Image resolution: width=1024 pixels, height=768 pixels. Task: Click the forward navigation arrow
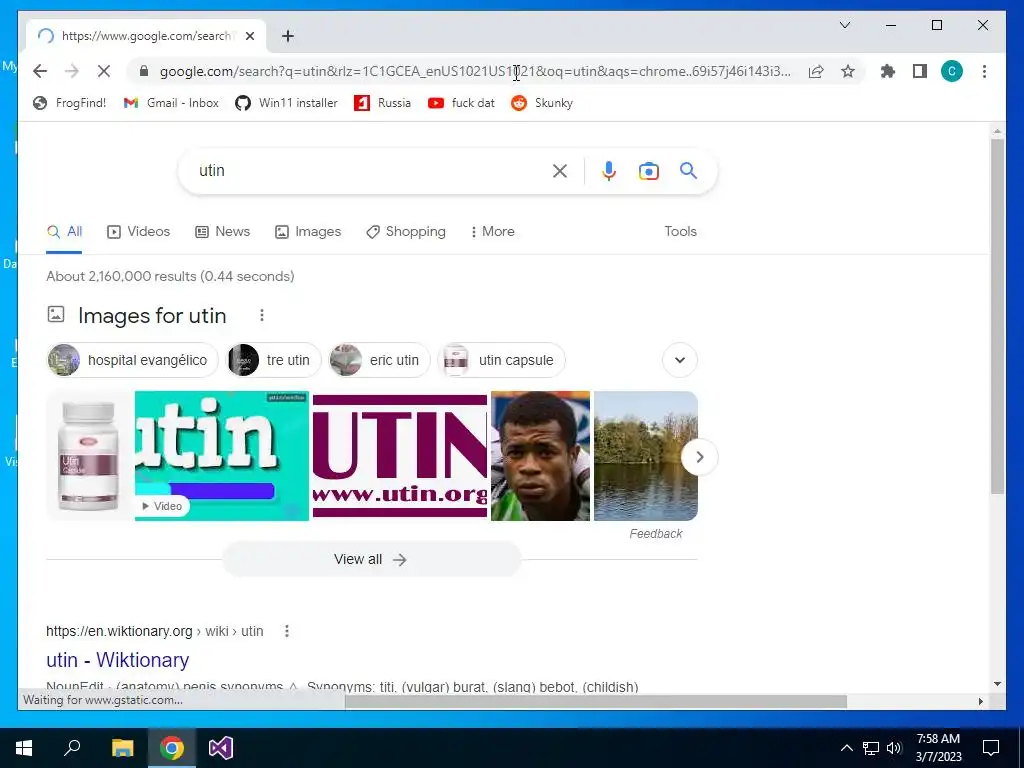point(72,71)
